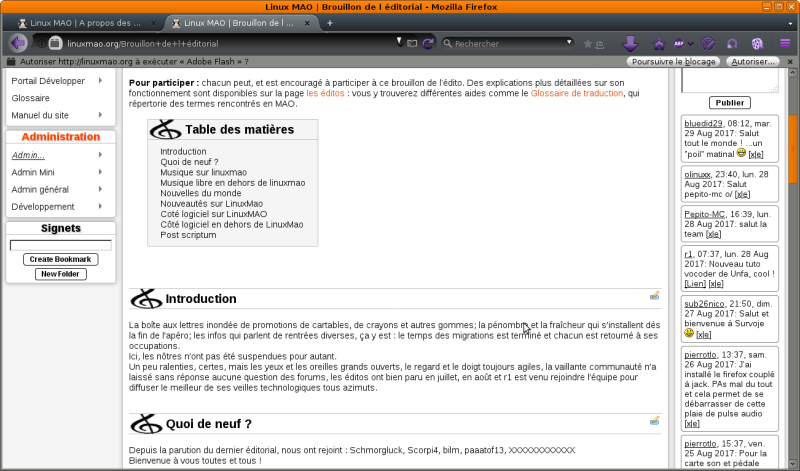Screen dimensions: 800x471
Task: Click the page vertical scrollbar thumb
Action: point(792,150)
